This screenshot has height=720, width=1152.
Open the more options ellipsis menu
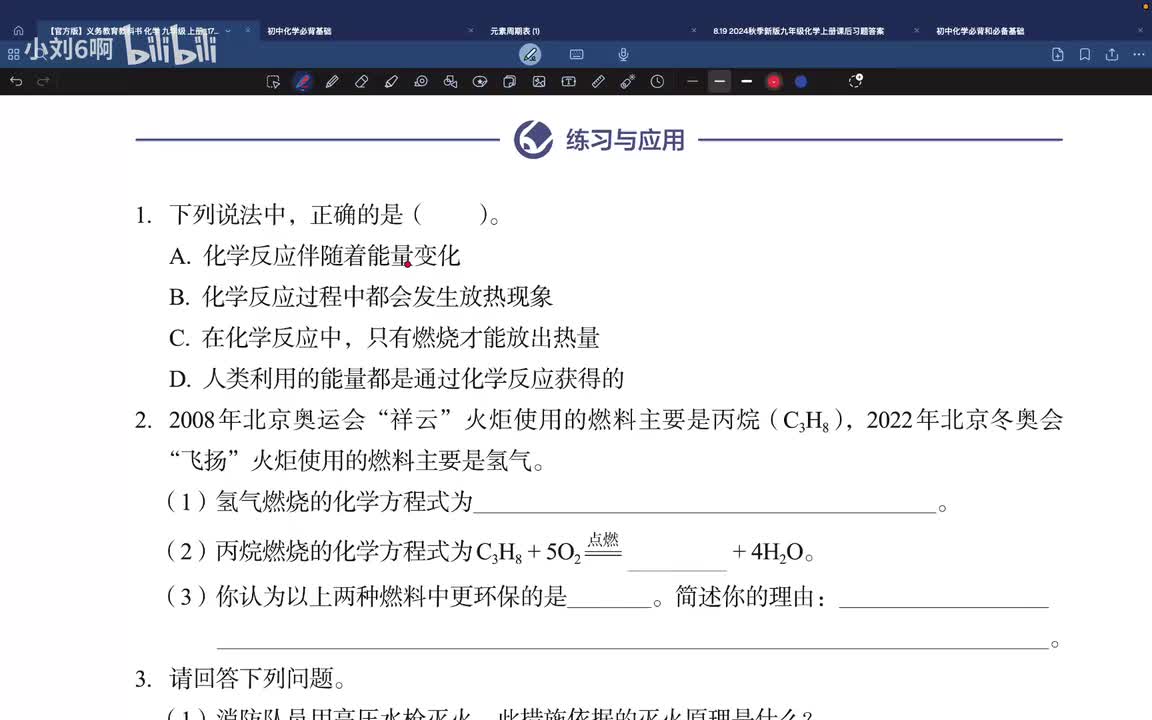[x=1139, y=54]
